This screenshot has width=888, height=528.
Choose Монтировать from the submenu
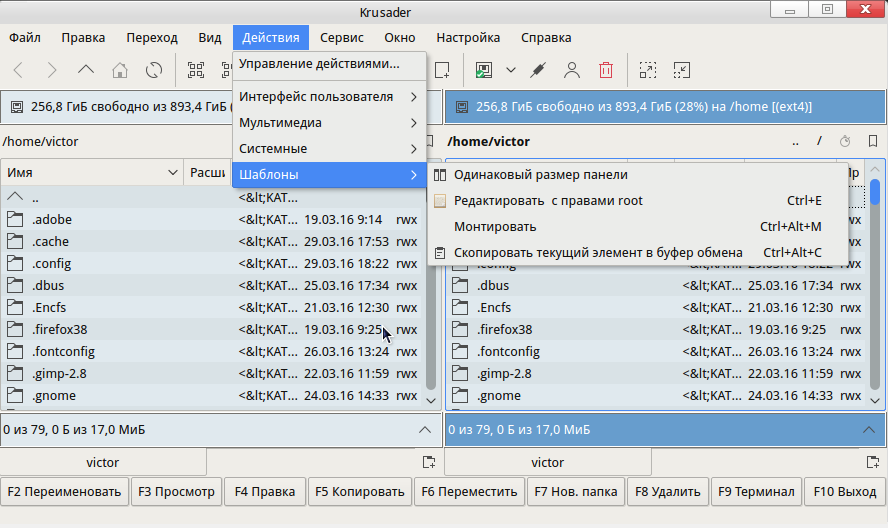pos(495,227)
